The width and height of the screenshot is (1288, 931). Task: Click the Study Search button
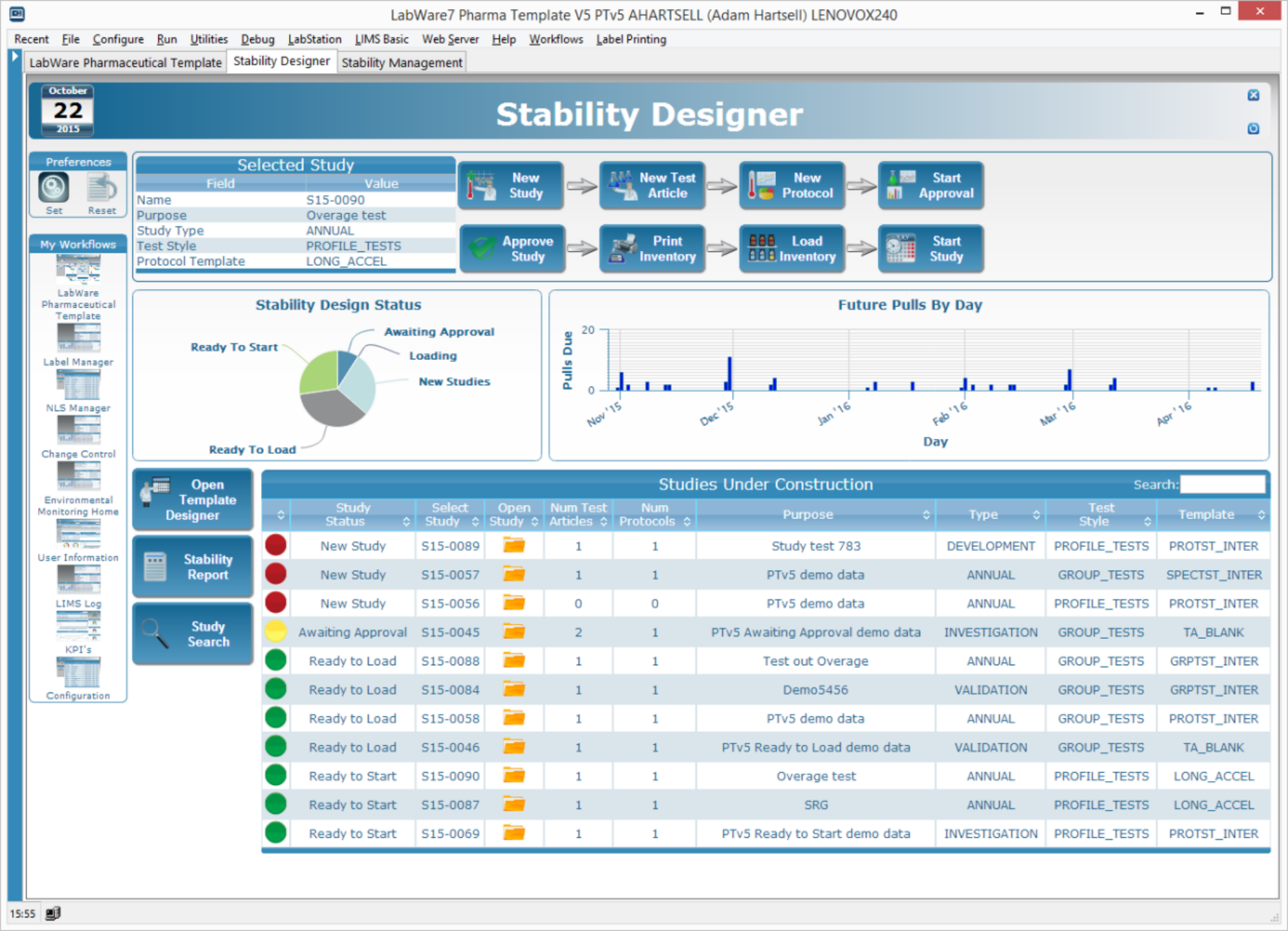[193, 634]
